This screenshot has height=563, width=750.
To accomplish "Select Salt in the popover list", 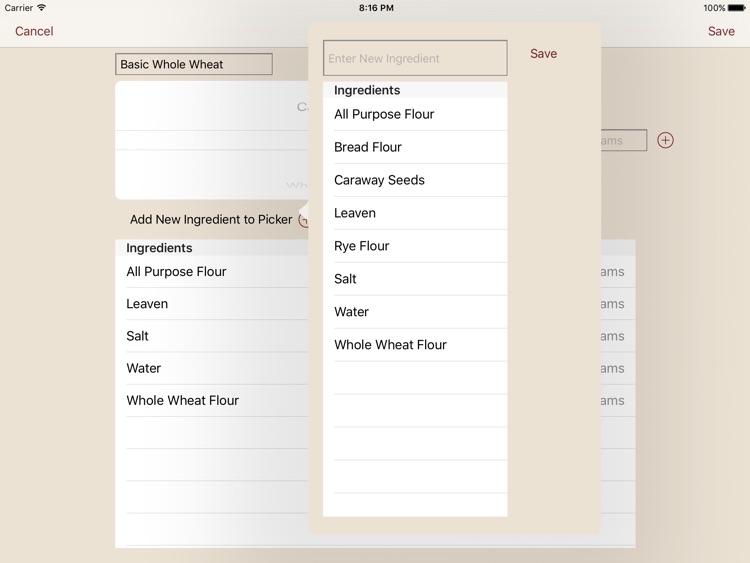I will [x=415, y=279].
